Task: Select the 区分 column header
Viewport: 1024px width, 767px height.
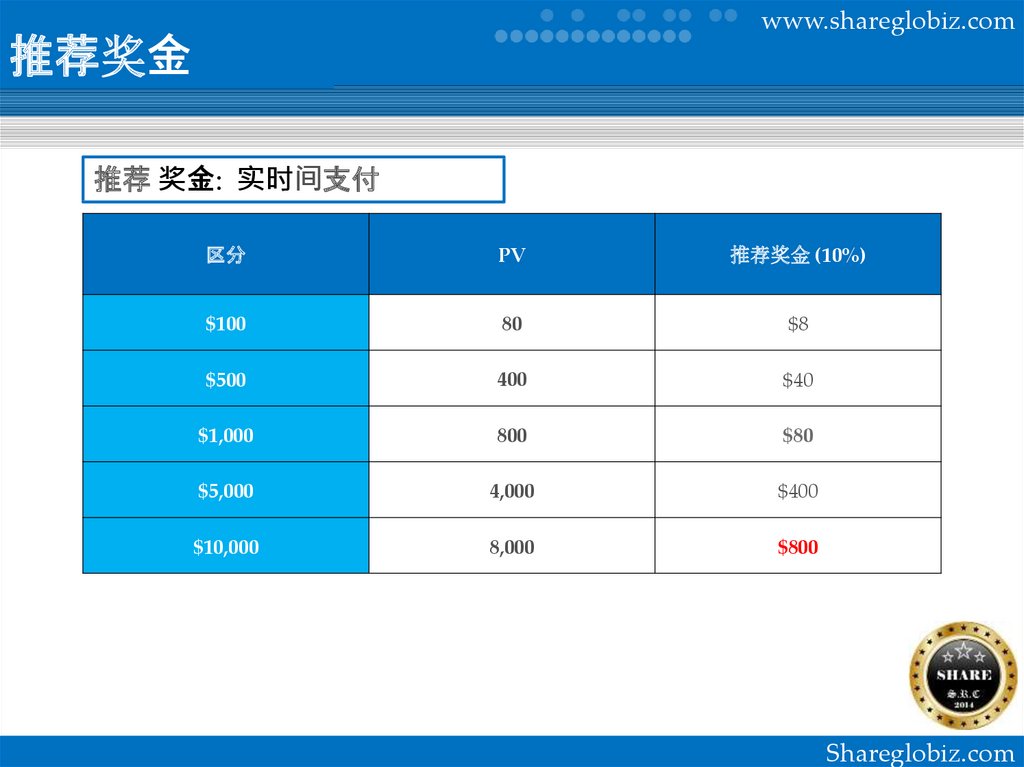Action: pyautogui.click(x=225, y=255)
